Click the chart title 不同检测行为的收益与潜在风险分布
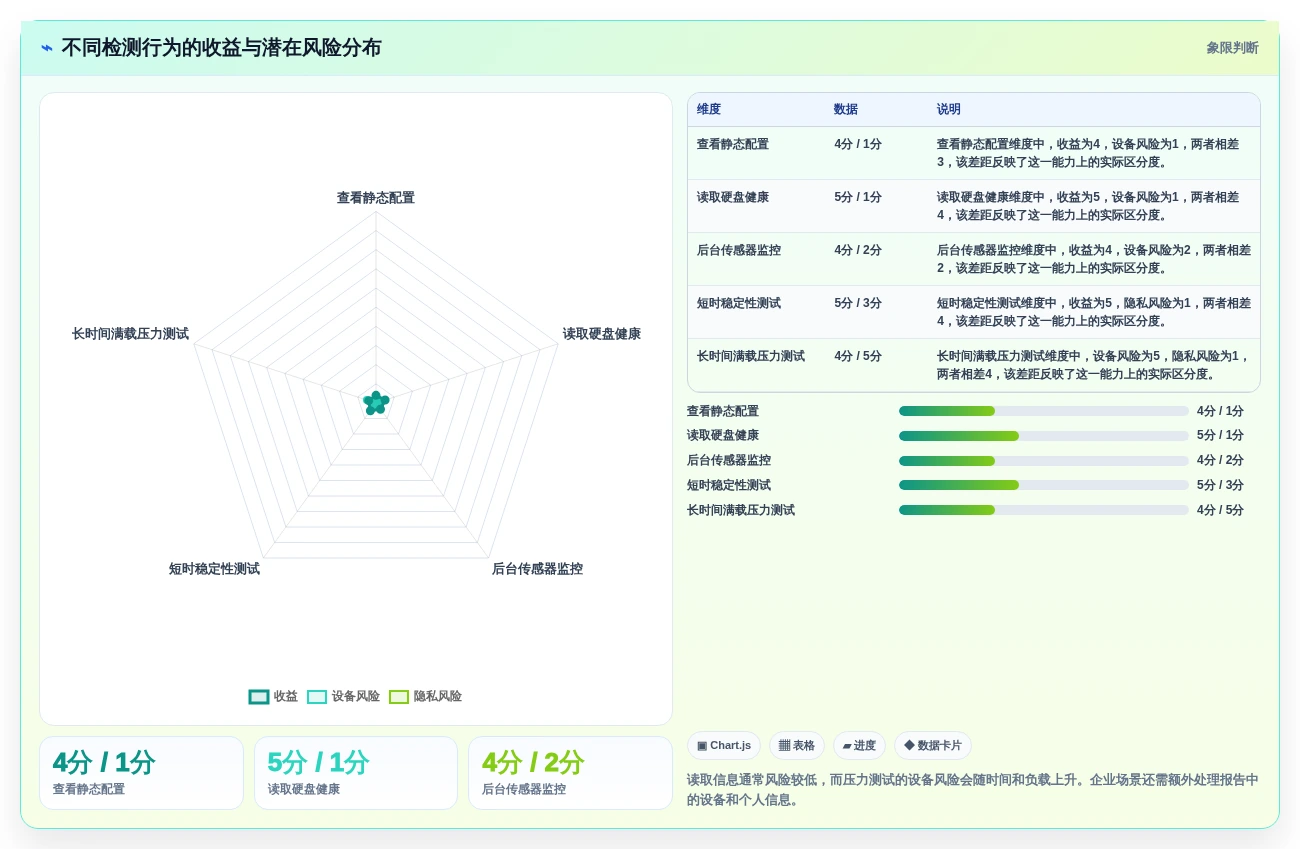This screenshot has width=1300, height=849. coord(221,48)
